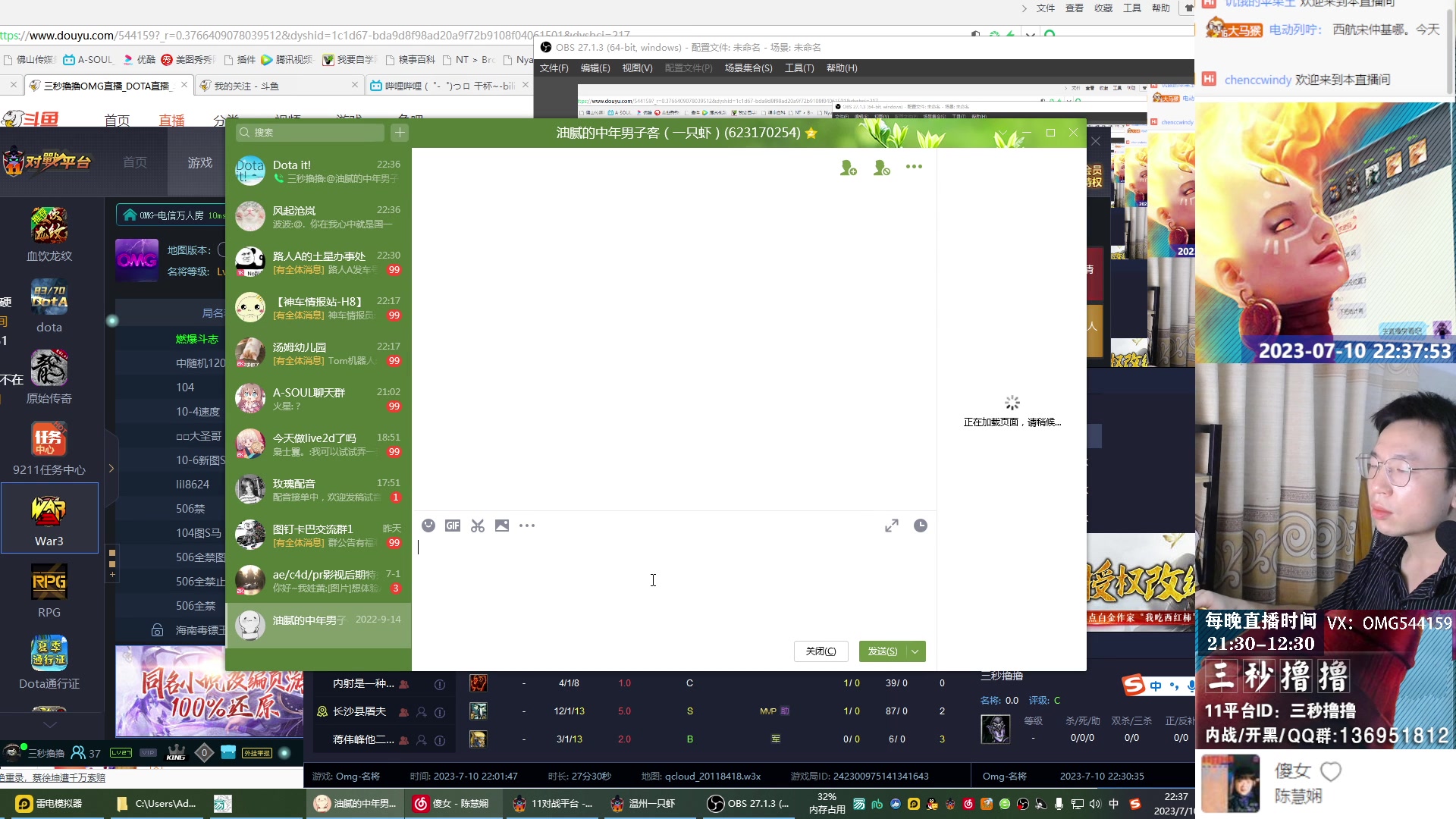Image resolution: width=1456 pixels, height=819 pixels.
Task: Open 路人A的土星办事处 conversation
Action: pos(318,262)
